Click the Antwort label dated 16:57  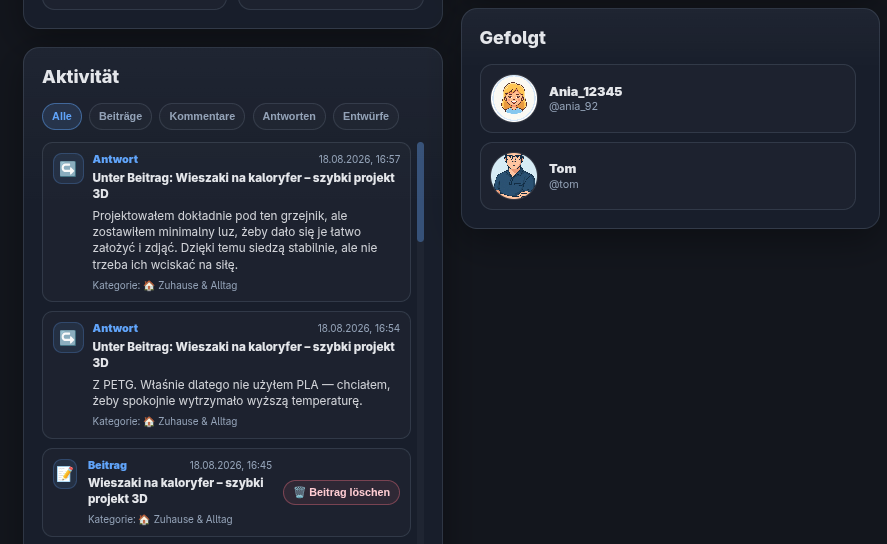(115, 159)
